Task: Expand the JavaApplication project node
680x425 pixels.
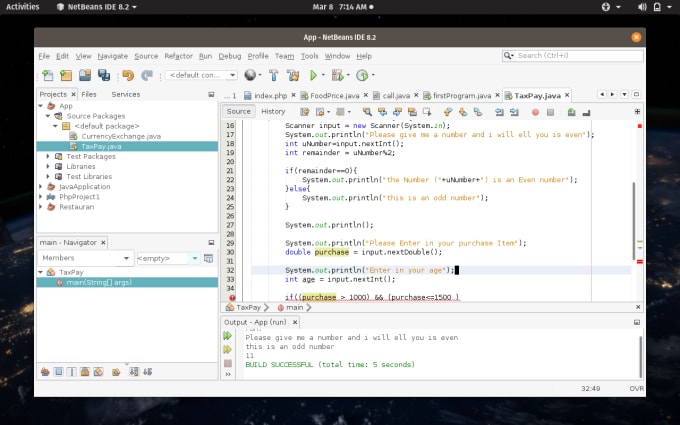Action: pyautogui.click(x=41, y=187)
